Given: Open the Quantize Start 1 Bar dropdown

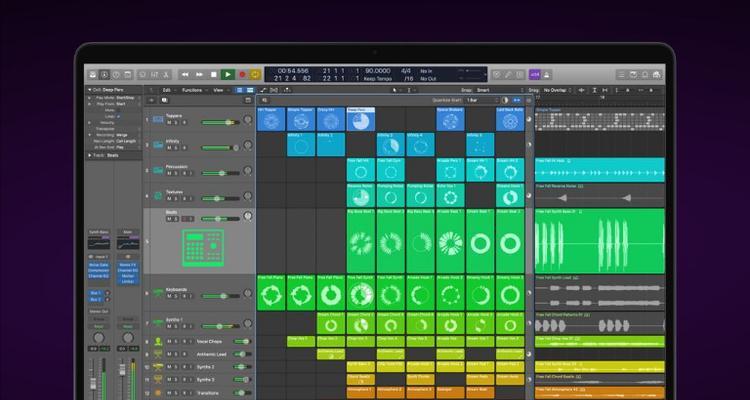Looking at the screenshot, I should (482, 100).
